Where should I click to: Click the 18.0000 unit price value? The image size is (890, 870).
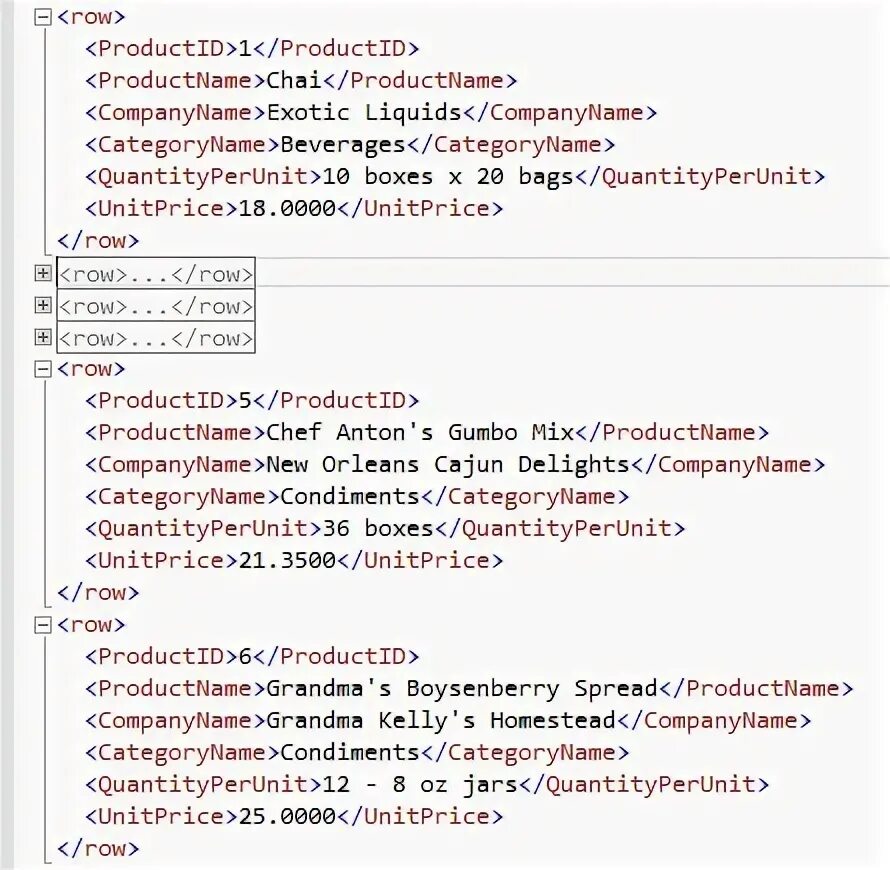coord(287,208)
